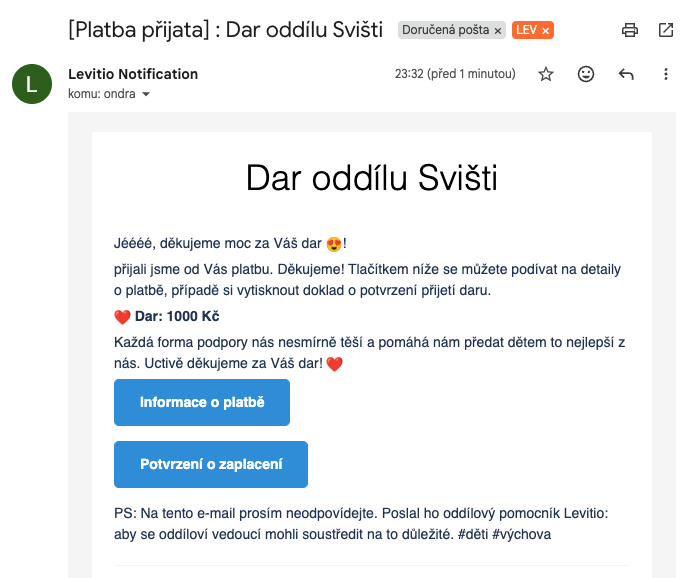
Task: Add an emoji reaction to the email
Action: [586, 74]
